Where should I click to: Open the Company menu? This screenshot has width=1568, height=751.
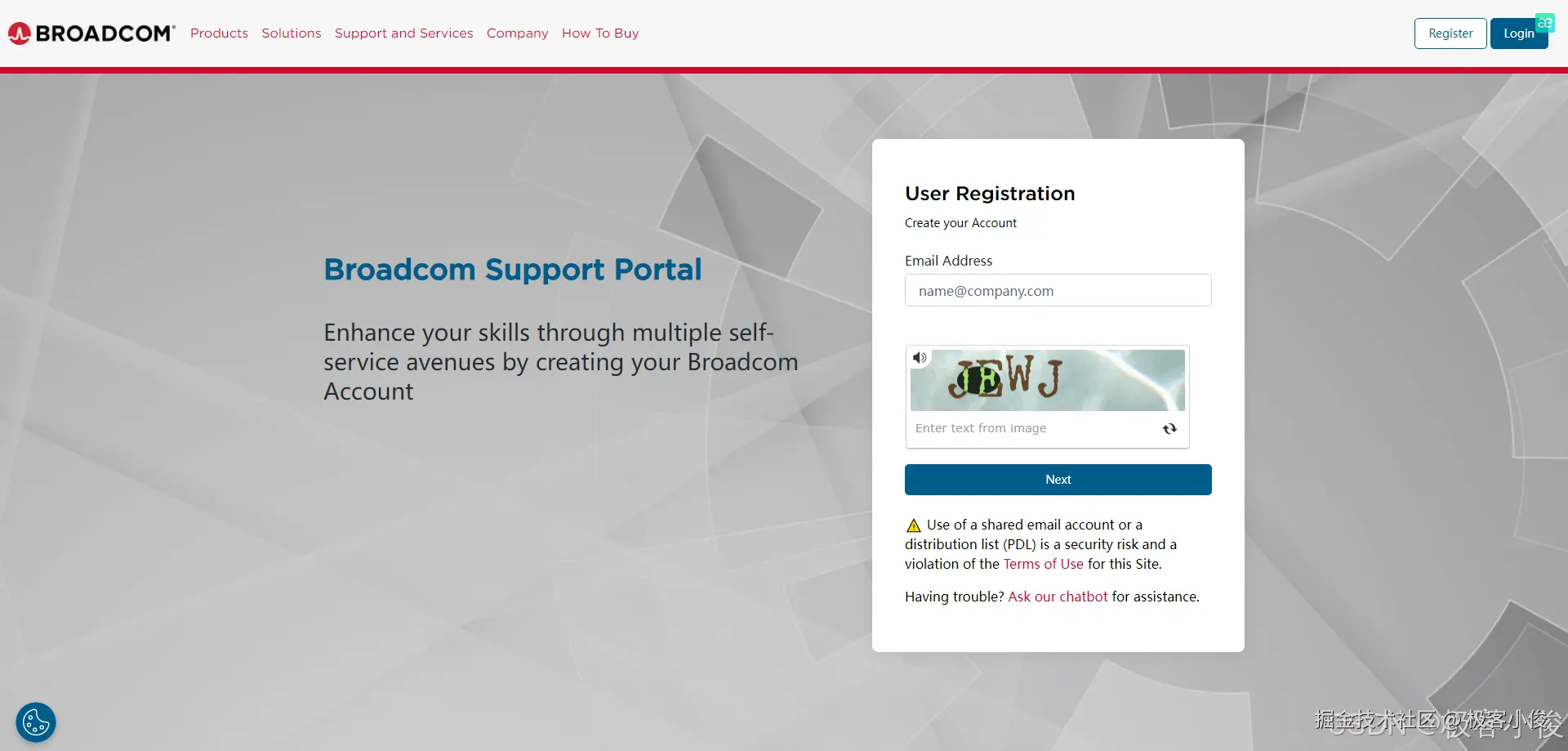[517, 34]
